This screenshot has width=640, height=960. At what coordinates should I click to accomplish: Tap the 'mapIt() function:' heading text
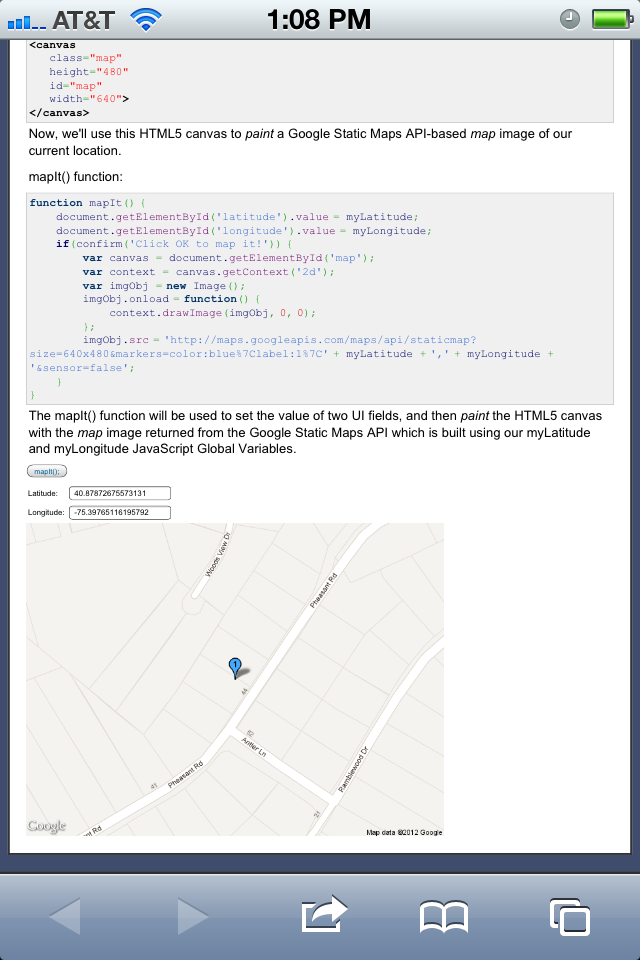[x=75, y=177]
